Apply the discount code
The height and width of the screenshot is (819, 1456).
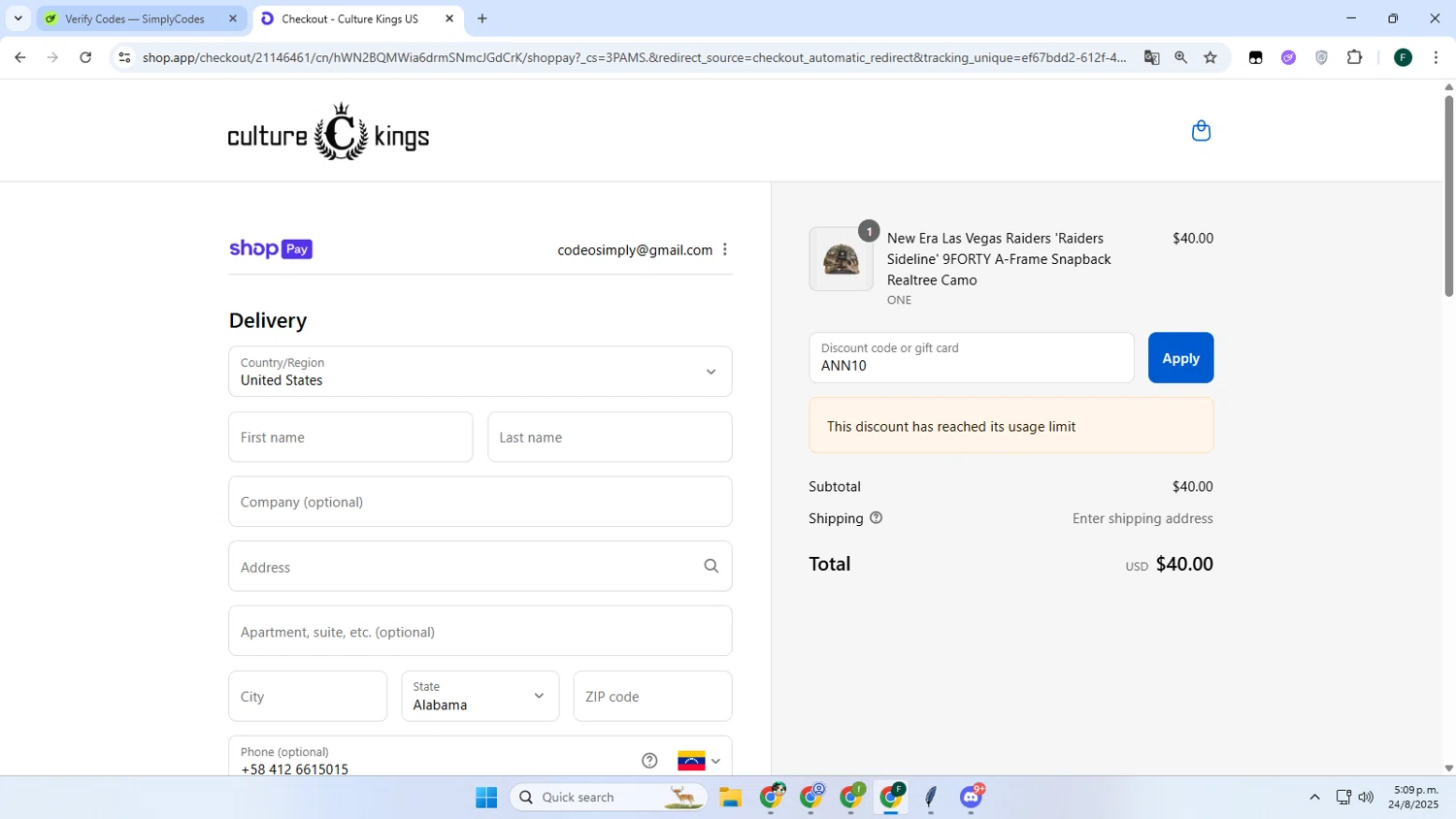point(1180,358)
